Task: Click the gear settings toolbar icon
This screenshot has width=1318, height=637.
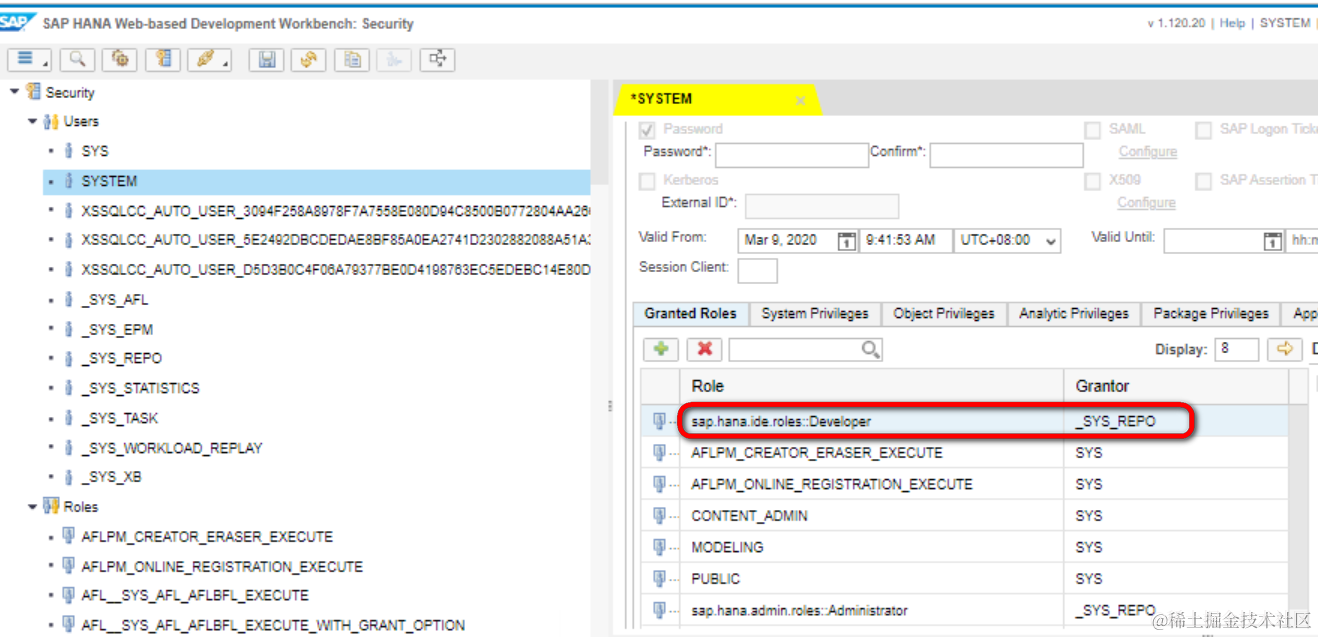Action: (120, 59)
